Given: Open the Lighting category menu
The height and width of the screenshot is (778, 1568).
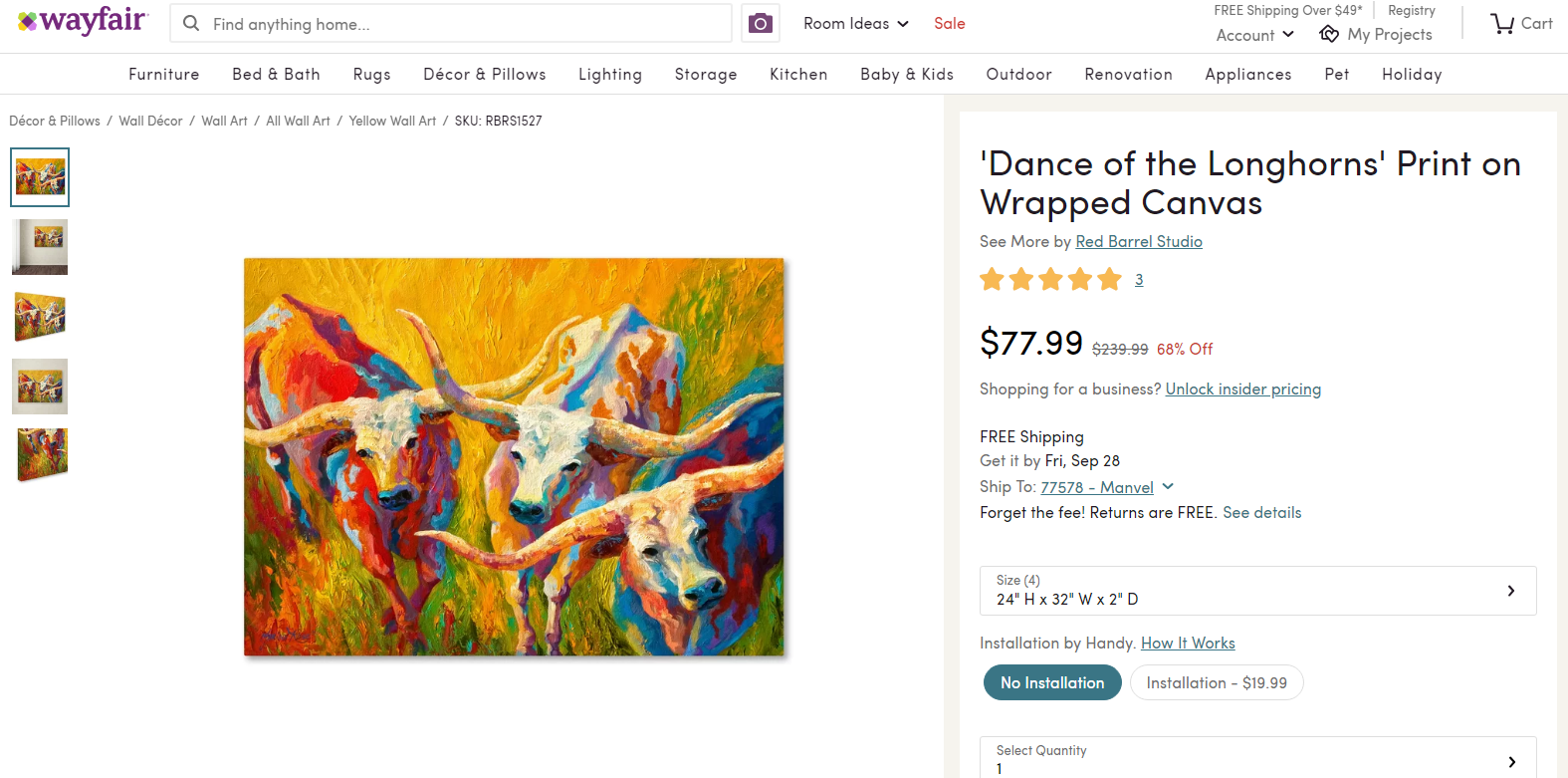Looking at the screenshot, I should [610, 74].
